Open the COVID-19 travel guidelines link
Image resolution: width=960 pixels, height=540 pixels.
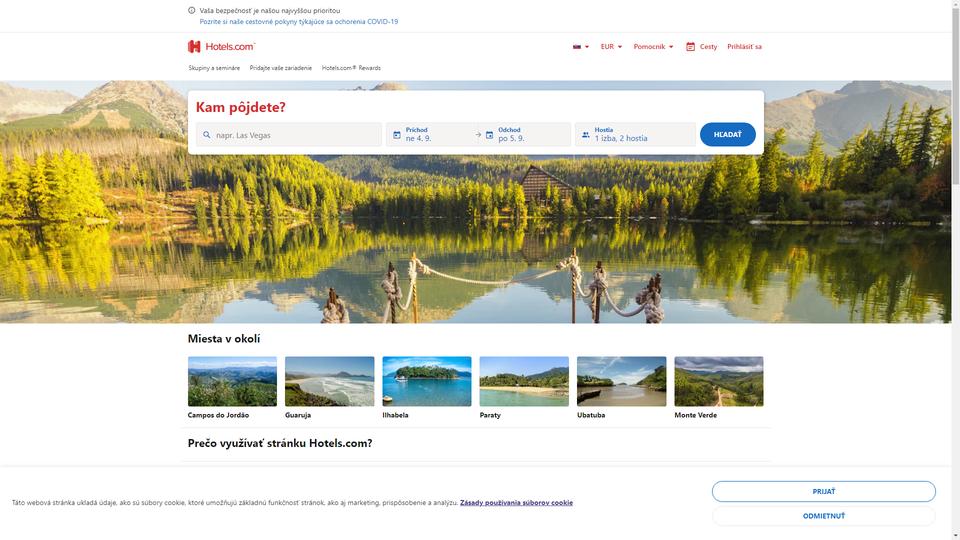point(299,21)
